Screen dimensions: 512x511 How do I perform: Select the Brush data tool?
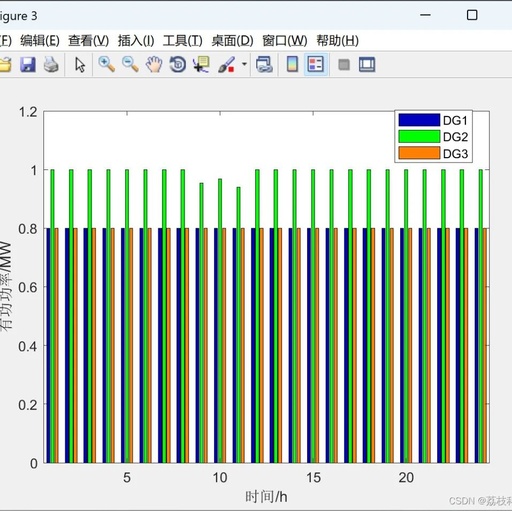(226, 64)
